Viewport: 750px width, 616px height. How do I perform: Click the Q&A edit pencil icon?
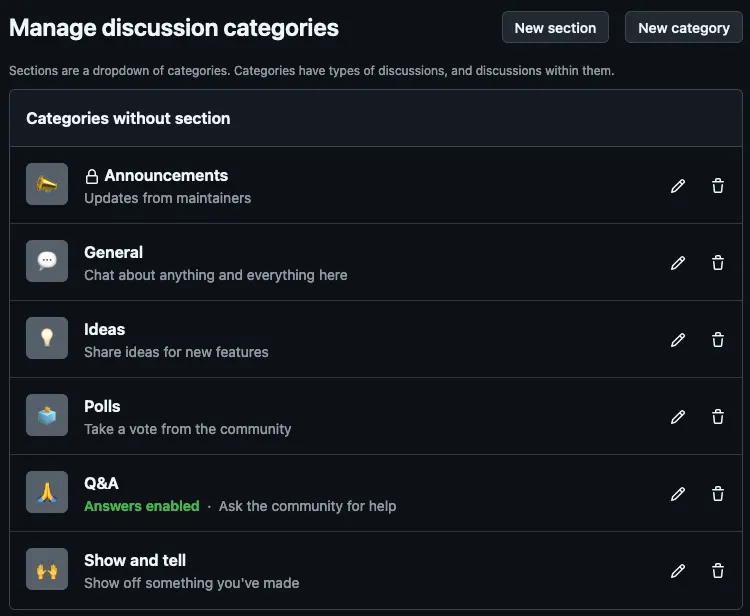click(678, 494)
